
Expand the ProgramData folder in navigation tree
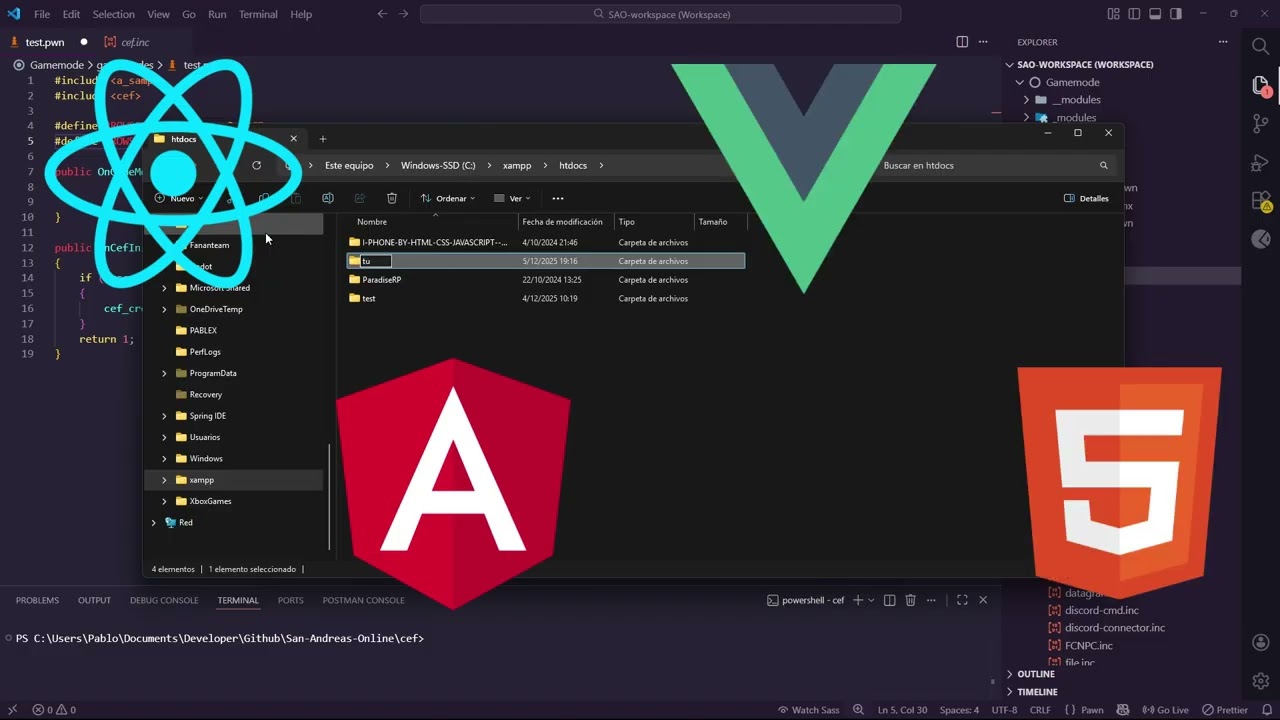[164, 373]
